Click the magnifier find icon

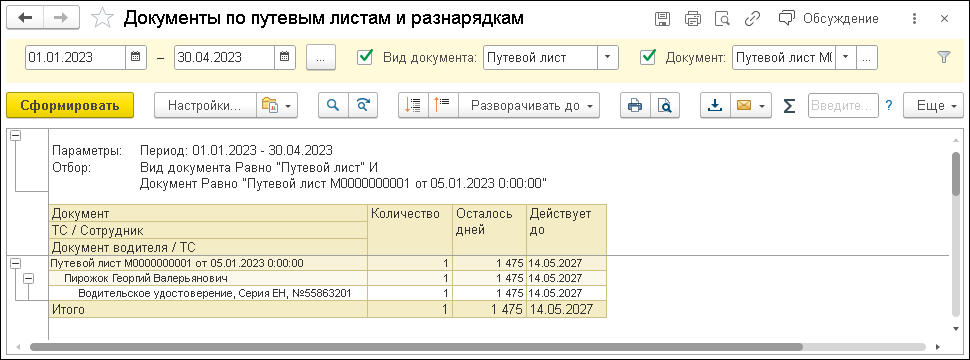click(333, 106)
